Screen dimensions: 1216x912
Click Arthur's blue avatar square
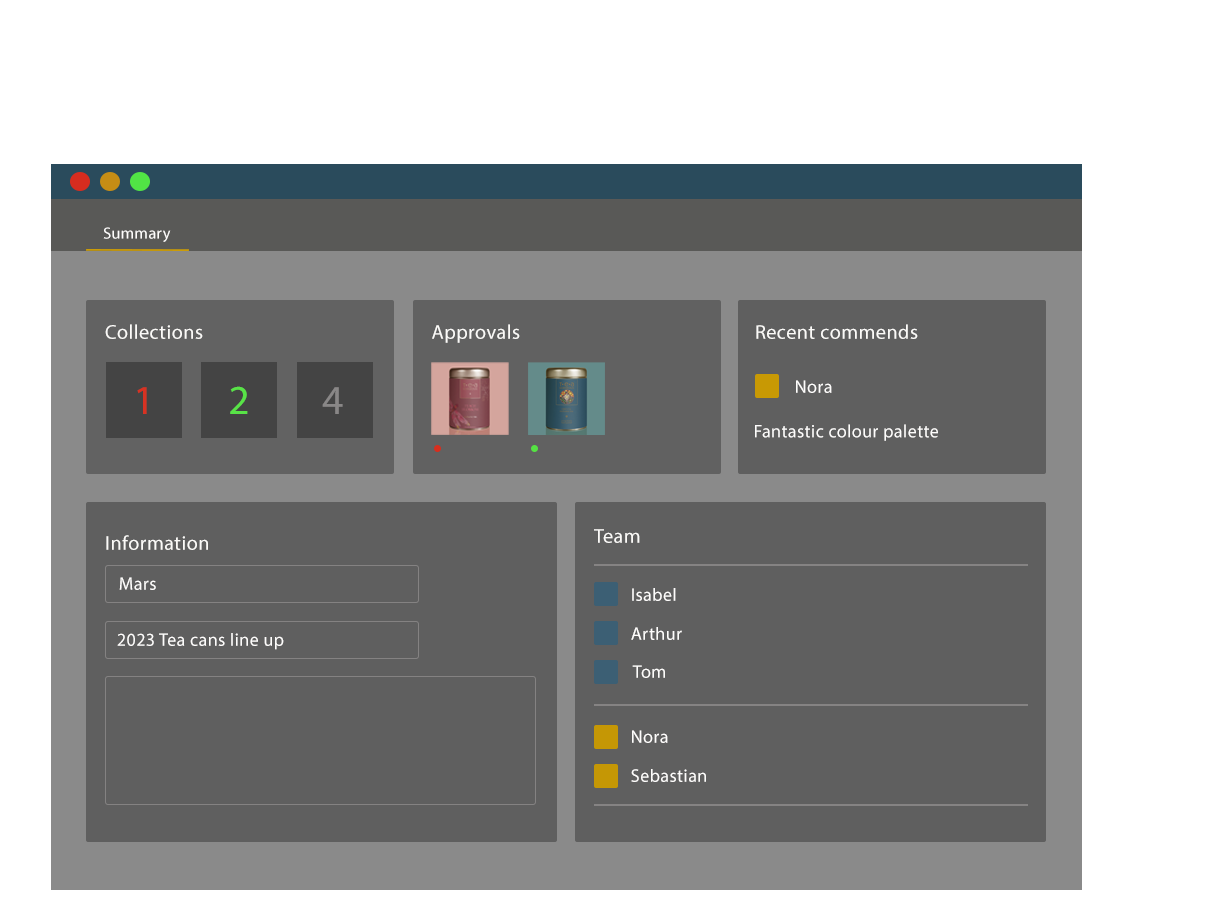pos(606,633)
